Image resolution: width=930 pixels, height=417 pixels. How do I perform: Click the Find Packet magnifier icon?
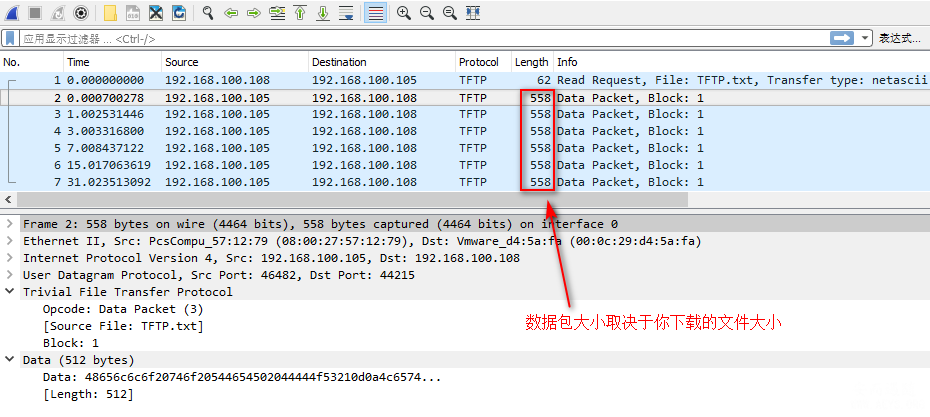208,13
